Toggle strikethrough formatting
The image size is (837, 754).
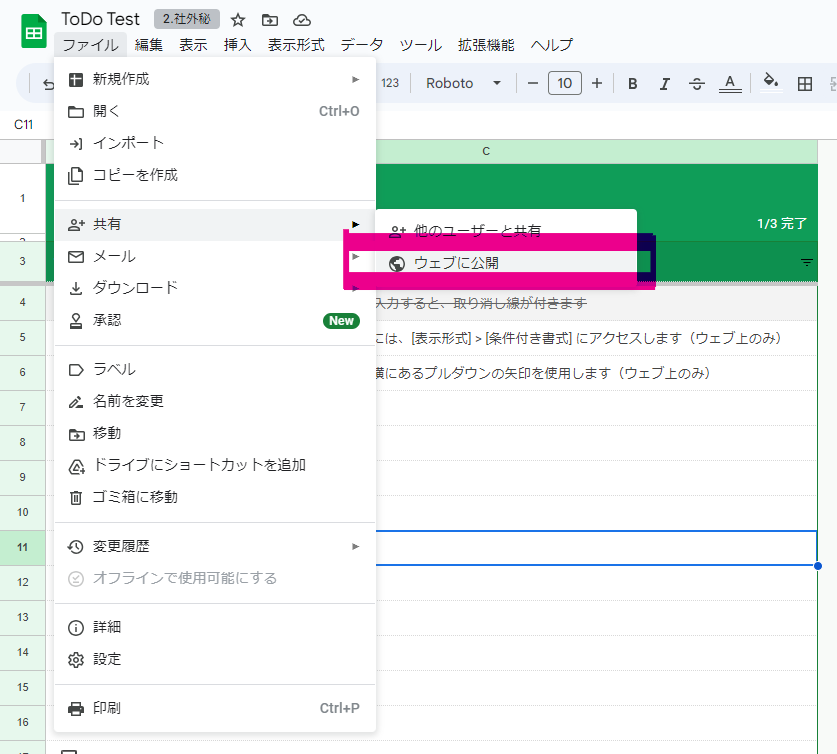point(697,83)
